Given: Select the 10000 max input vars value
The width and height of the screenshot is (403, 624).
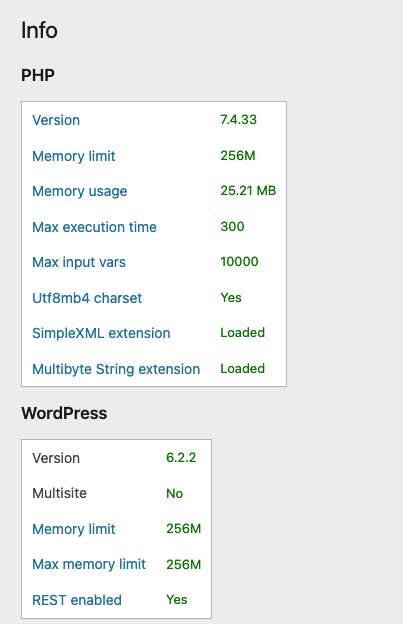Looking at the screenshot, I should tap(239, 261).
